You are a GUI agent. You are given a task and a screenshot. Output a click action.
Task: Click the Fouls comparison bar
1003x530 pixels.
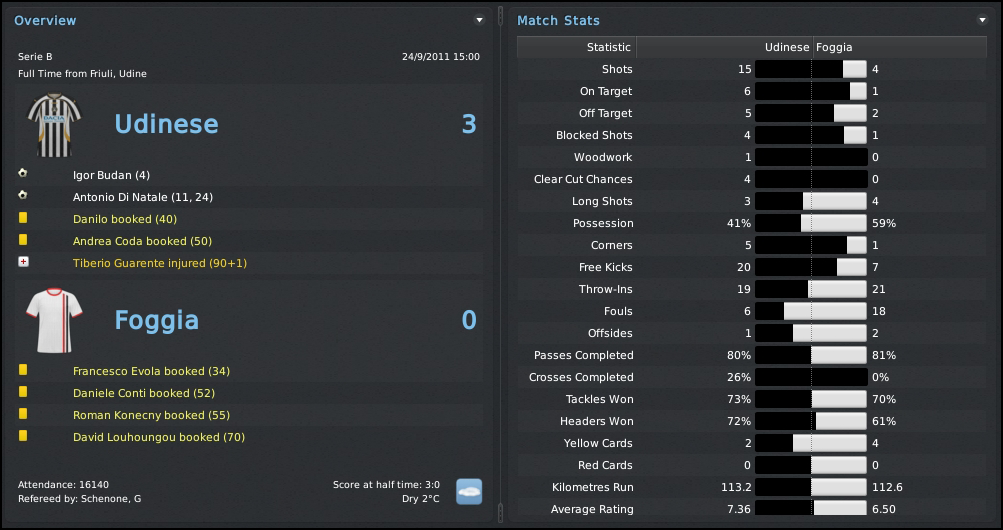pyautogui.click(x=811, y=311)
